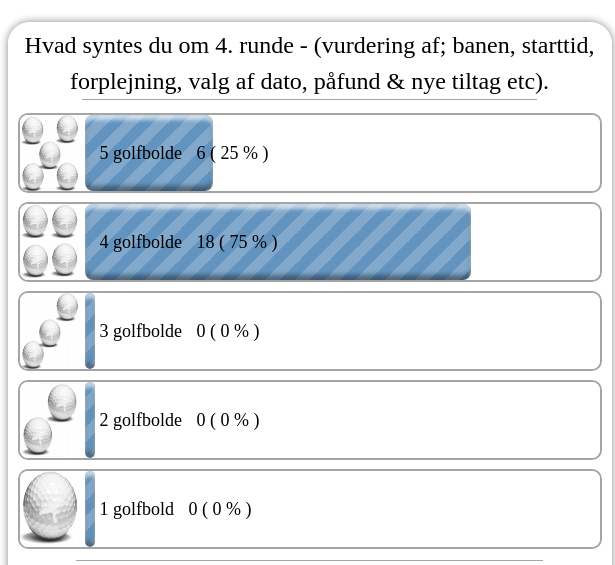This screenshot has width=615, height=565.
Task: Click the '6 ( 25 % )' vote count
Action: click(x=232, y=153)
